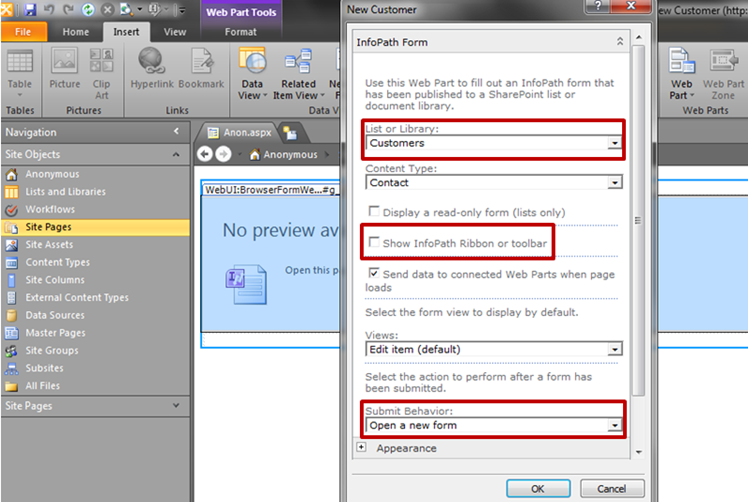Enable Display a read-only form checkbox

[374, 211]
